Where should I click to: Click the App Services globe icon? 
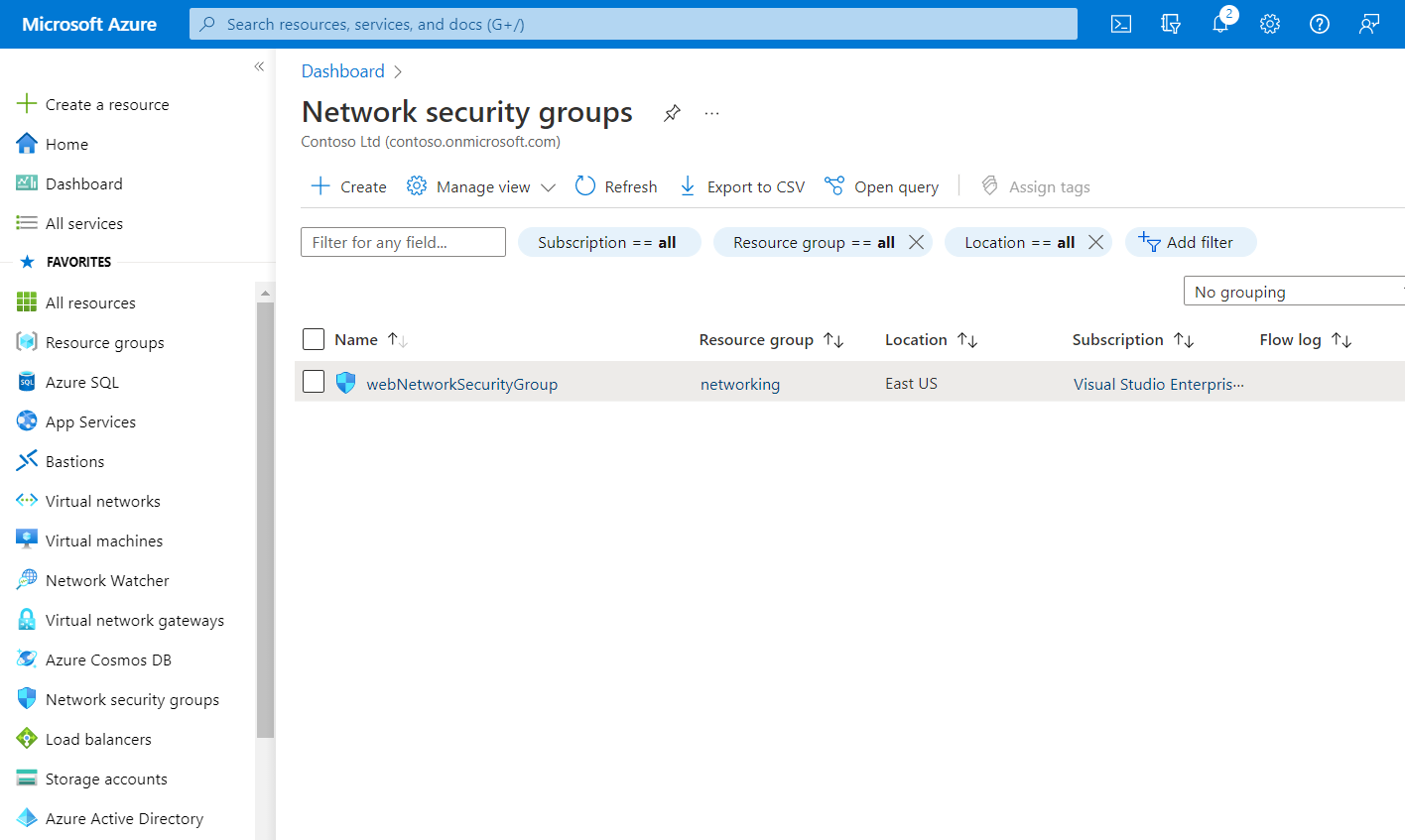pyautogui.click(x=27, y=421)
